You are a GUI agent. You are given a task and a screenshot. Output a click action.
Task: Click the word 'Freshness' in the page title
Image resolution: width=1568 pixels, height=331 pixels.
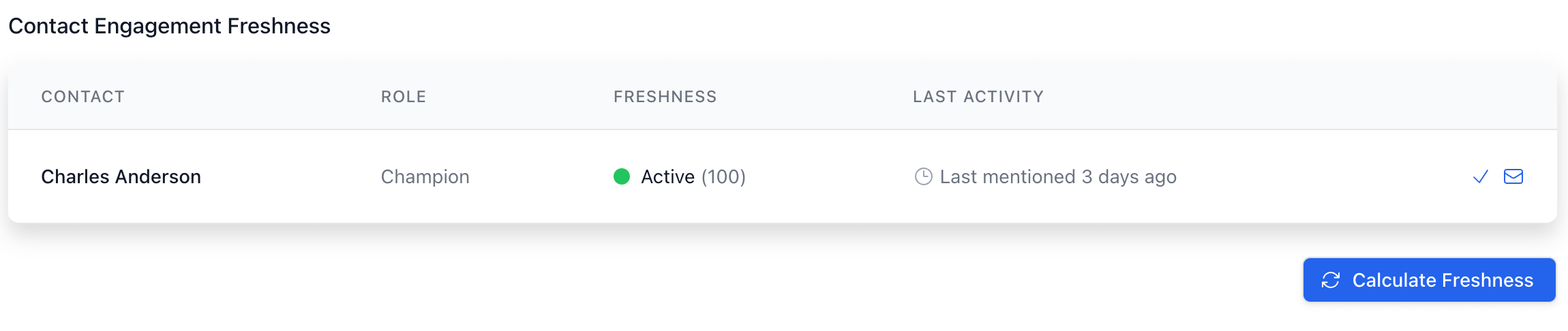pyautogui.click(x=279, y=26)
